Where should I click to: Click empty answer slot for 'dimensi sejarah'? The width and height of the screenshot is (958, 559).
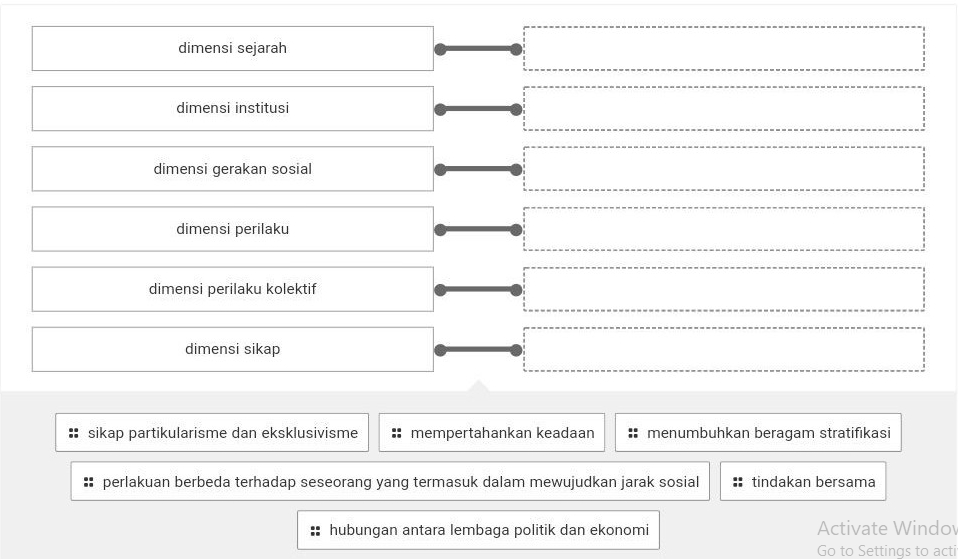723,48
